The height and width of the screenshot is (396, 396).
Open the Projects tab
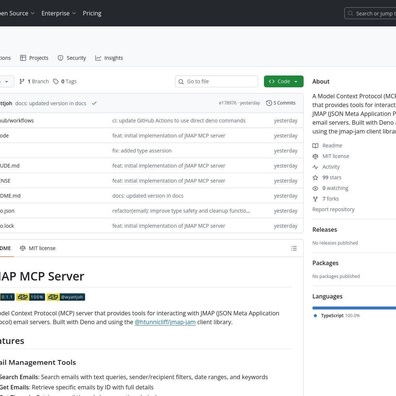34,58
